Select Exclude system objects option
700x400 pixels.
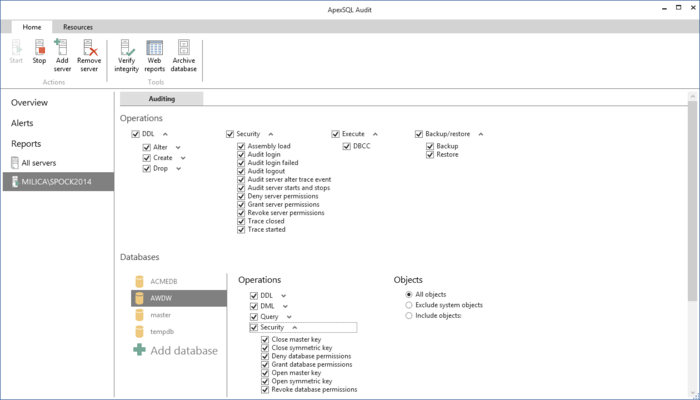tap(408, 305)
